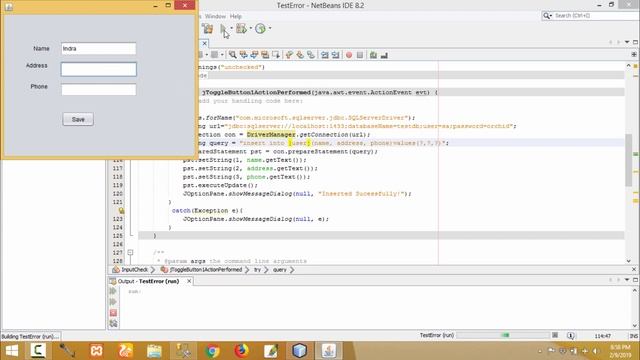The height and width of the screenshot is (360, 640).
Task: Click the Clean and Build Project toolbar icon
Action: 208,28
